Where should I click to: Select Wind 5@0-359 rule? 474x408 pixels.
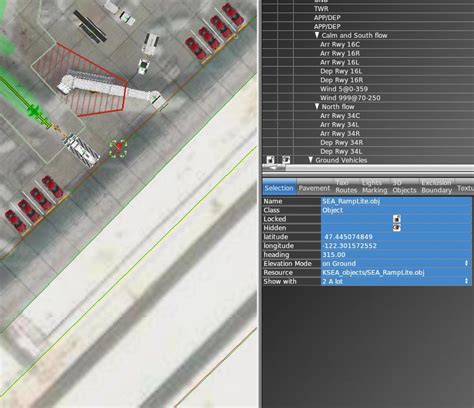[x=344, y=89]
